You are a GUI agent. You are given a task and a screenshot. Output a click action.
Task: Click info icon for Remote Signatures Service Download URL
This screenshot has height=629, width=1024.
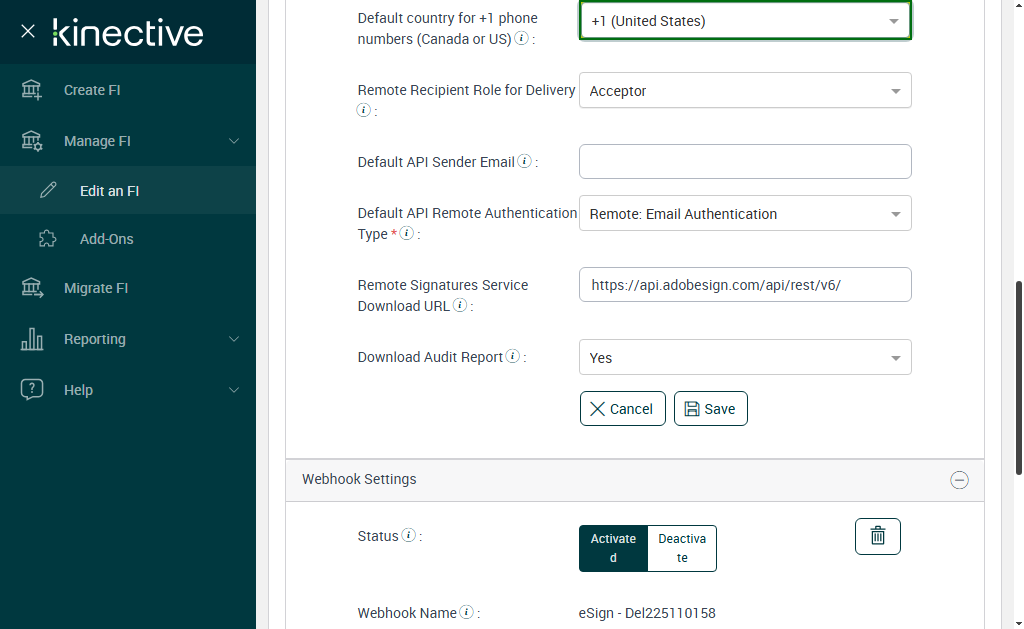[460, 305]
